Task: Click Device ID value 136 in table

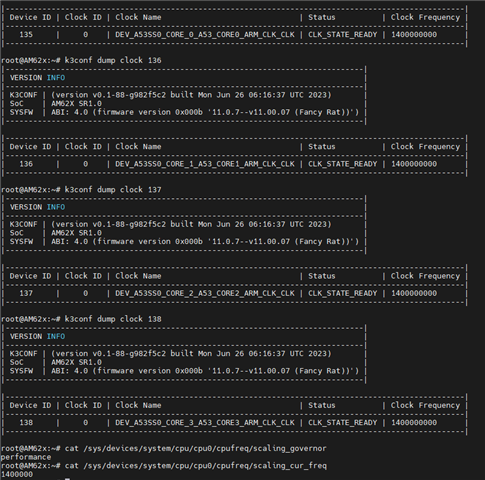Action: 26,164
